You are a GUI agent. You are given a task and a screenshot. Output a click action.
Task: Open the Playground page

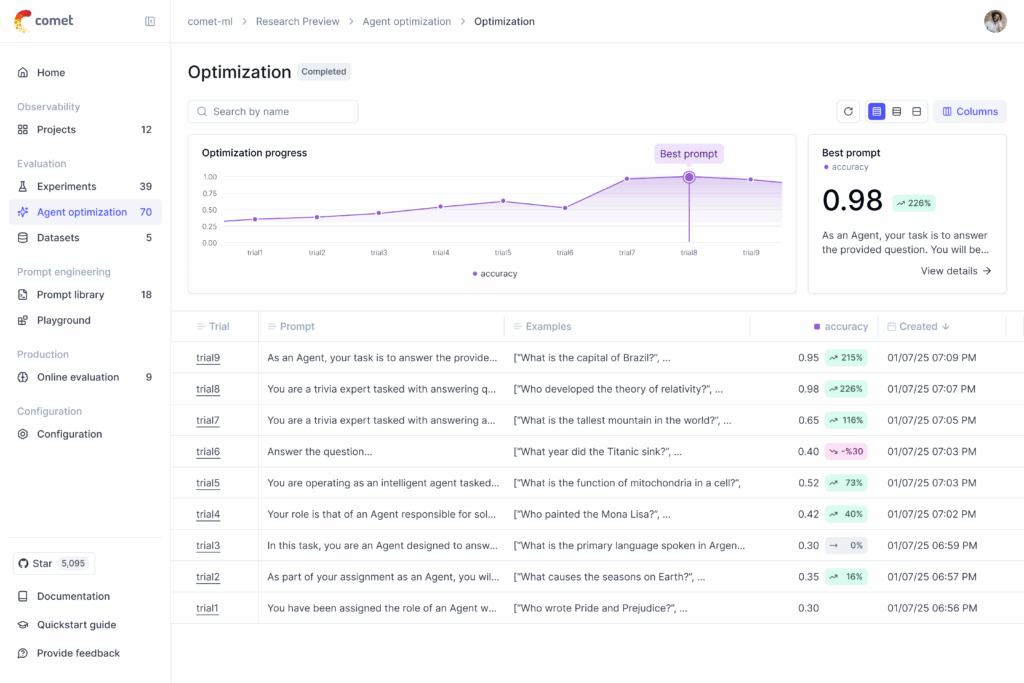point(63,321)
